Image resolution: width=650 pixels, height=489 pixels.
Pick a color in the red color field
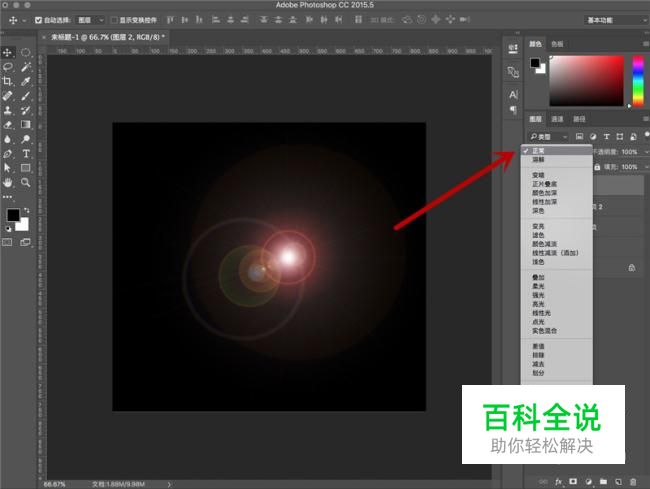click(587, 81)
